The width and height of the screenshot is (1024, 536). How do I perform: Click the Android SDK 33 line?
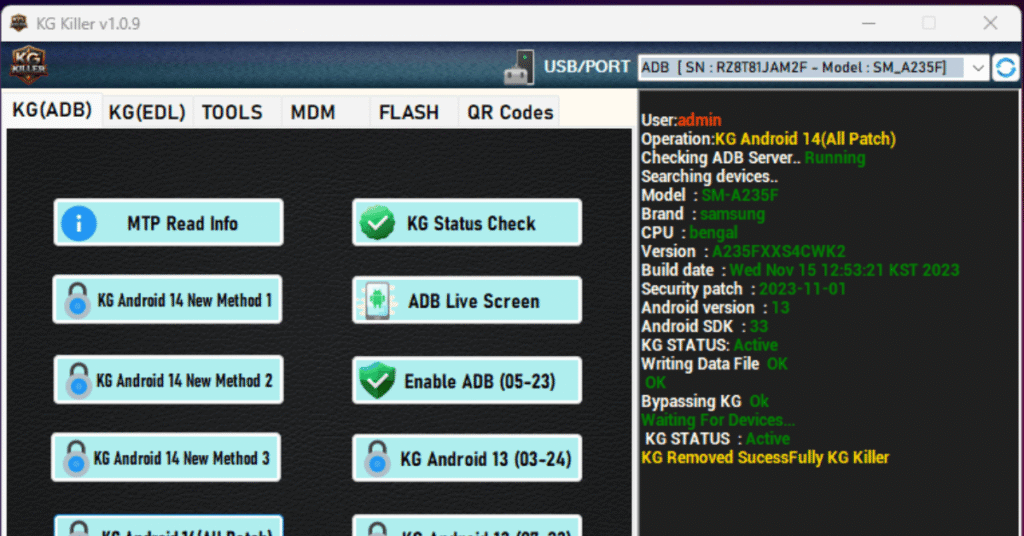pyautogui.click(x=705, y=326)
